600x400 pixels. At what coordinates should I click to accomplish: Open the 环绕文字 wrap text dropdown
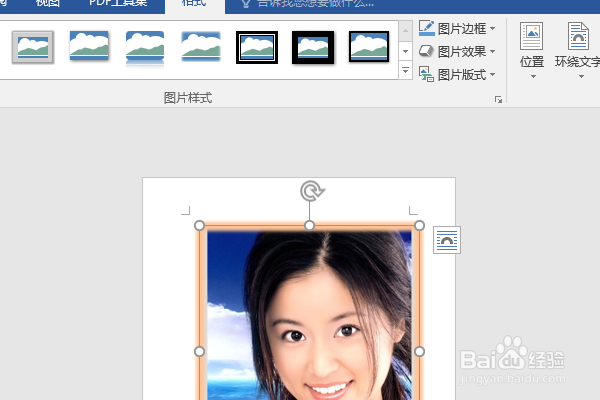pyautogui.click(x=578, y=51)
